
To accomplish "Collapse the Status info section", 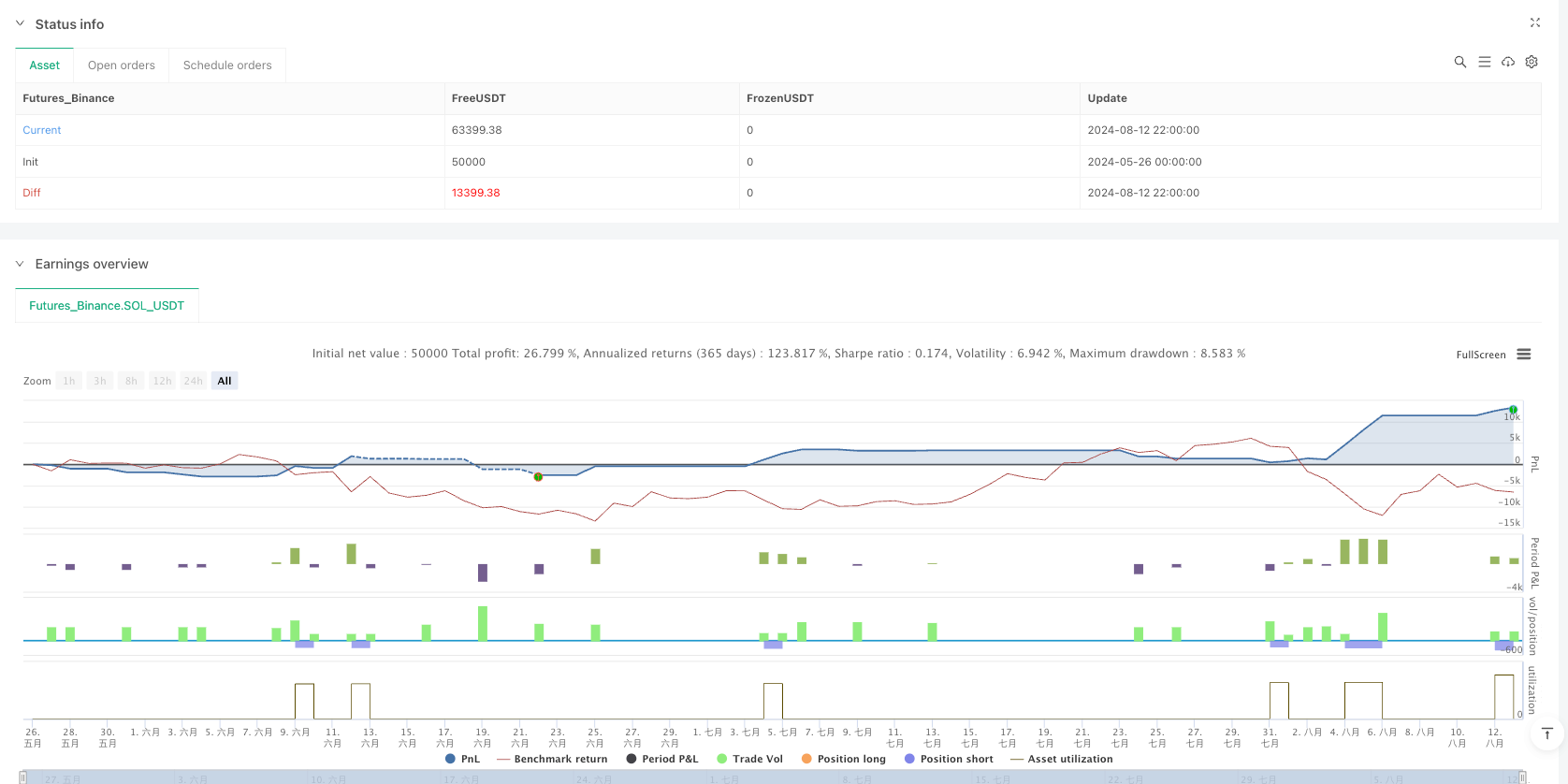I will tap(20, 23).
